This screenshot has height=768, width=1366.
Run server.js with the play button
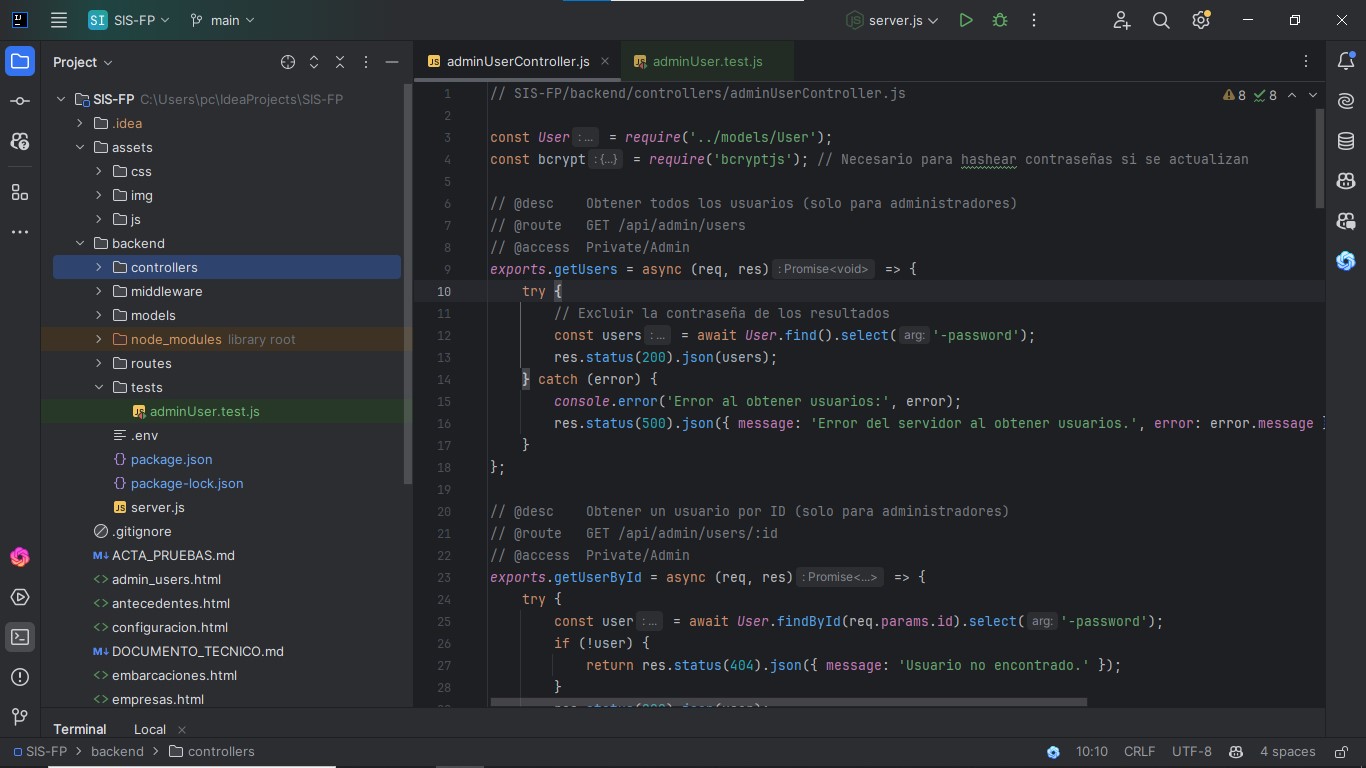[x=965, y=20]
